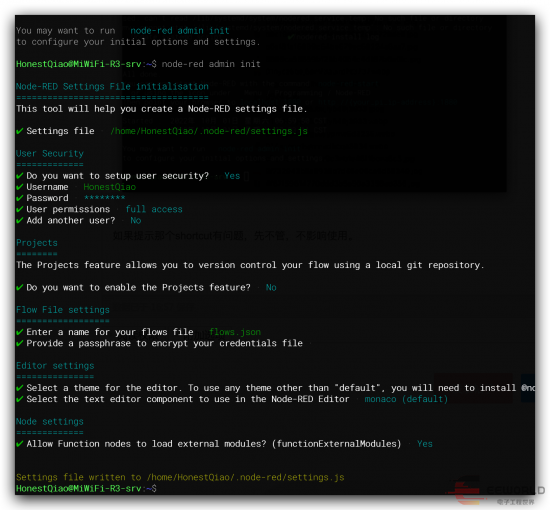Click the 'Node-RED Settings File initialisation' heading

point(112,86)
